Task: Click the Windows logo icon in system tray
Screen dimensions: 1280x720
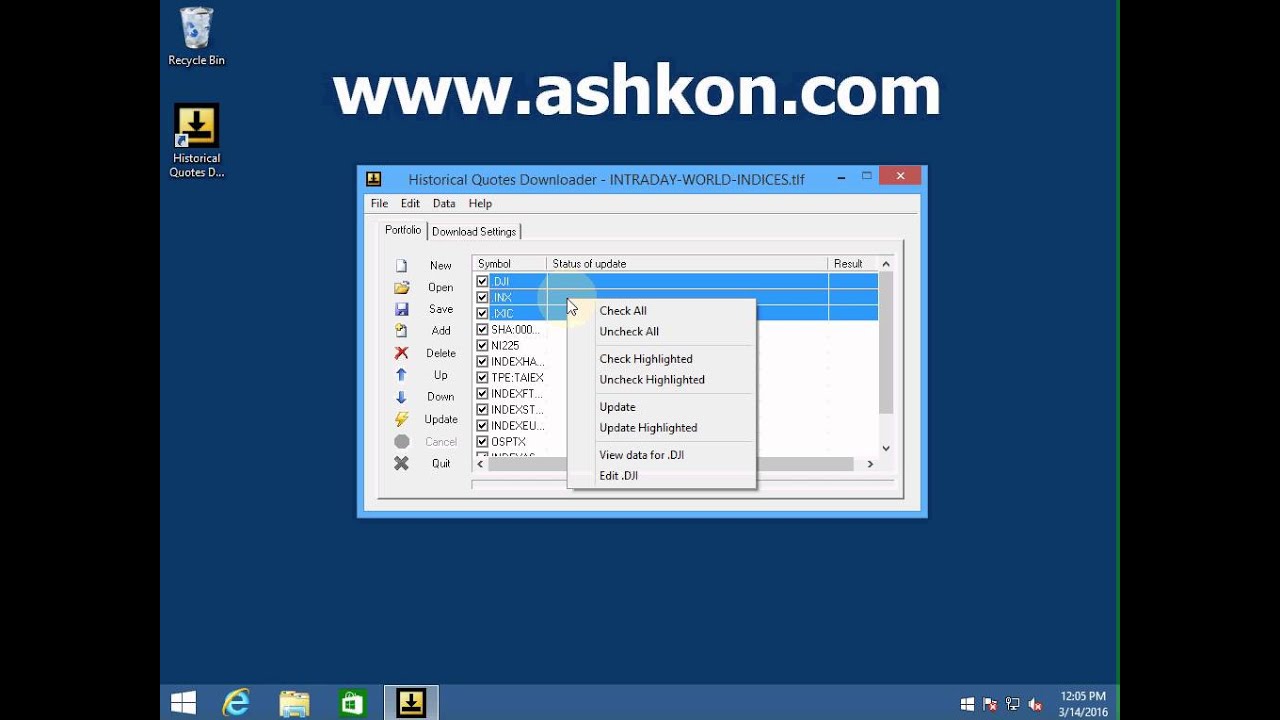Action: (x=967, y=704)
